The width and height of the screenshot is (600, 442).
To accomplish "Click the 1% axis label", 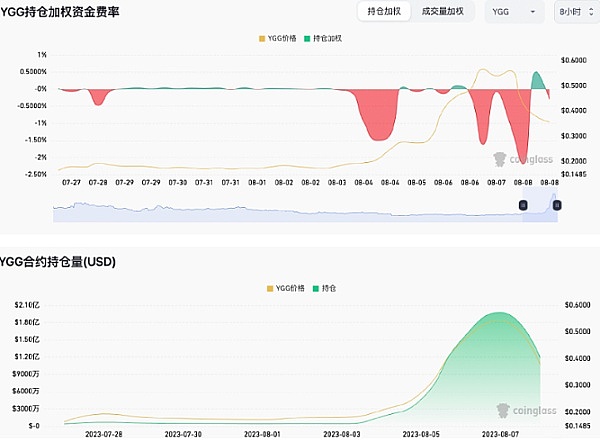I will 42,55.
